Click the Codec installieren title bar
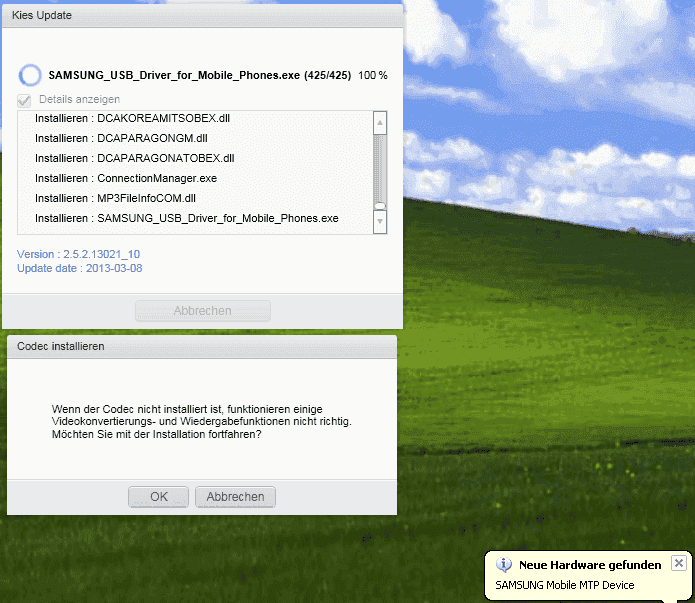Viewport: 695px width, 603px height. coord(202,346)
